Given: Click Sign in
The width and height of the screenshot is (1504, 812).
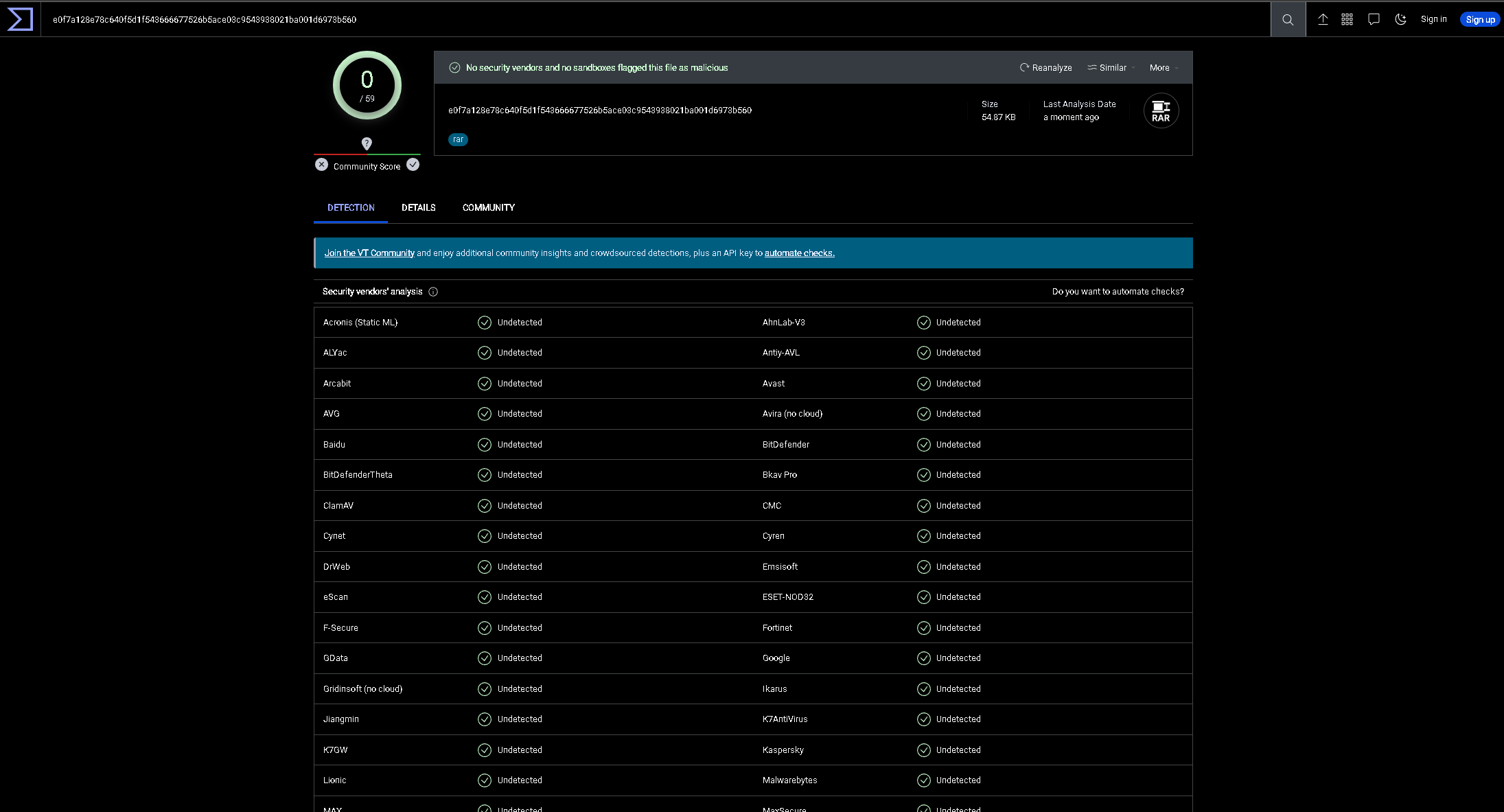Looking at the screenshot, I should (1434, 19).
